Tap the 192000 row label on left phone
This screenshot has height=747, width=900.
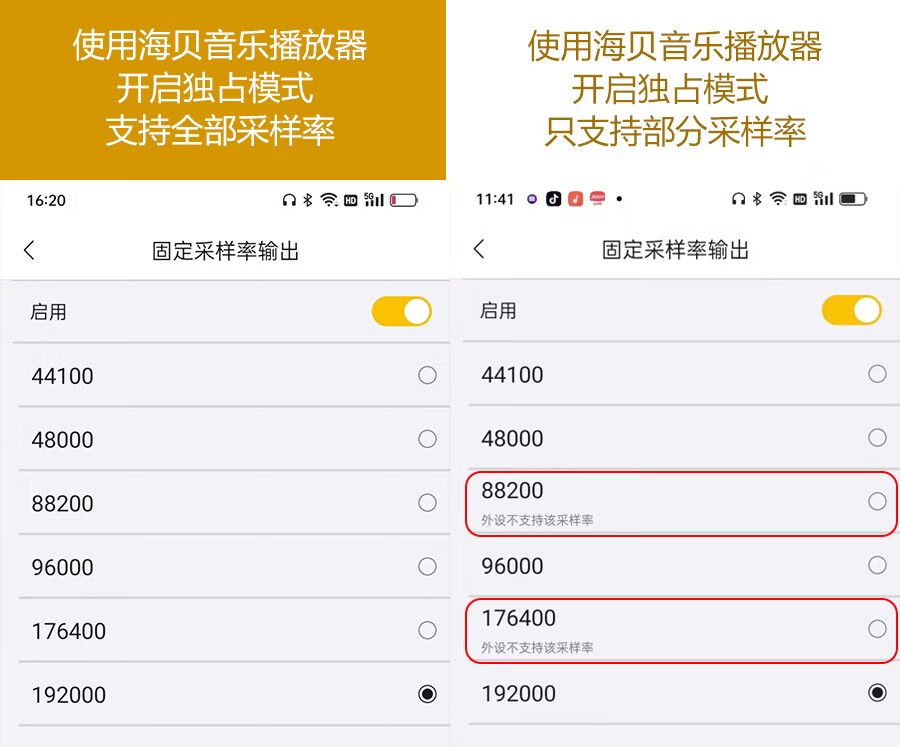pyautogui.click(x=69, y=695)
